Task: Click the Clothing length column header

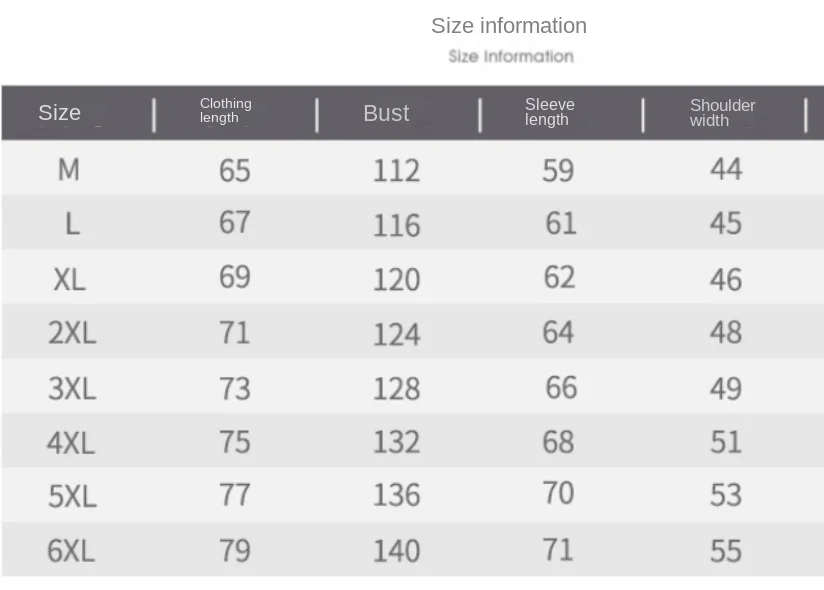Action: click(x=225, y=110)
